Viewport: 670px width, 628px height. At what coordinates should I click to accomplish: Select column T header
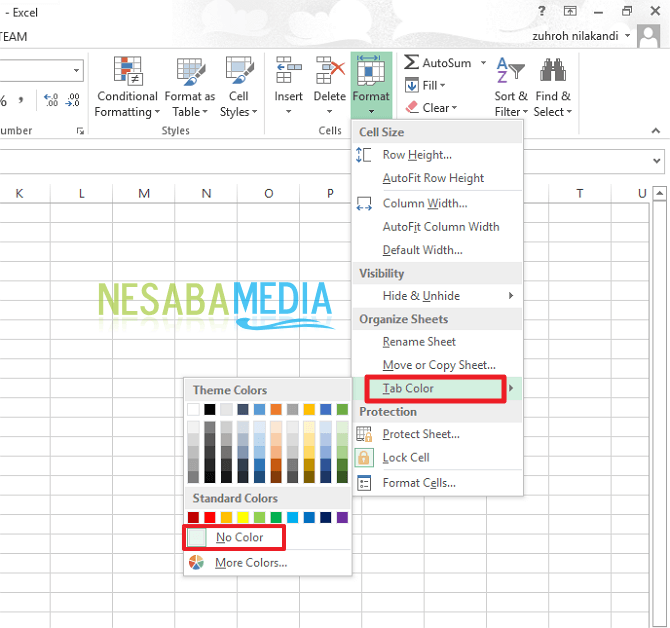pyautogui.click(x=580, y=194)
